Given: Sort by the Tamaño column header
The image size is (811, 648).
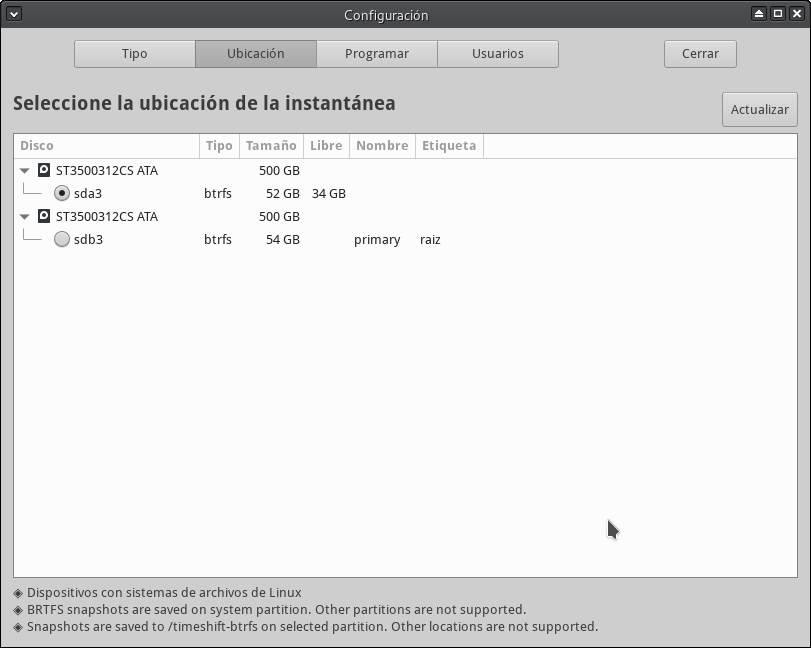Looking at the screenshot, I should (271, 146).
